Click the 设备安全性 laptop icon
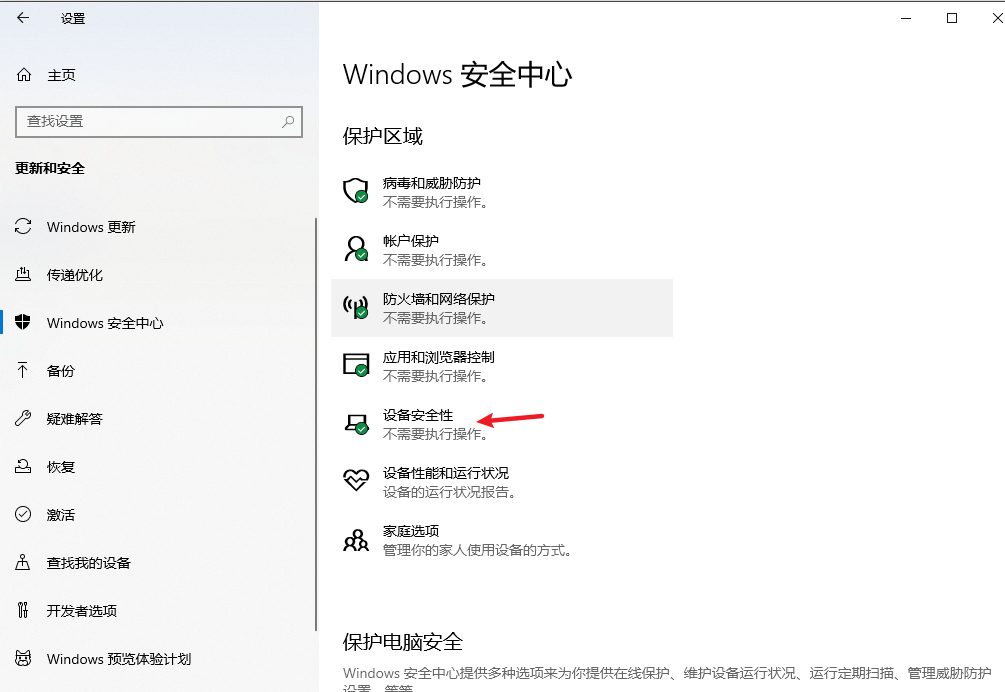 [356, 424]
